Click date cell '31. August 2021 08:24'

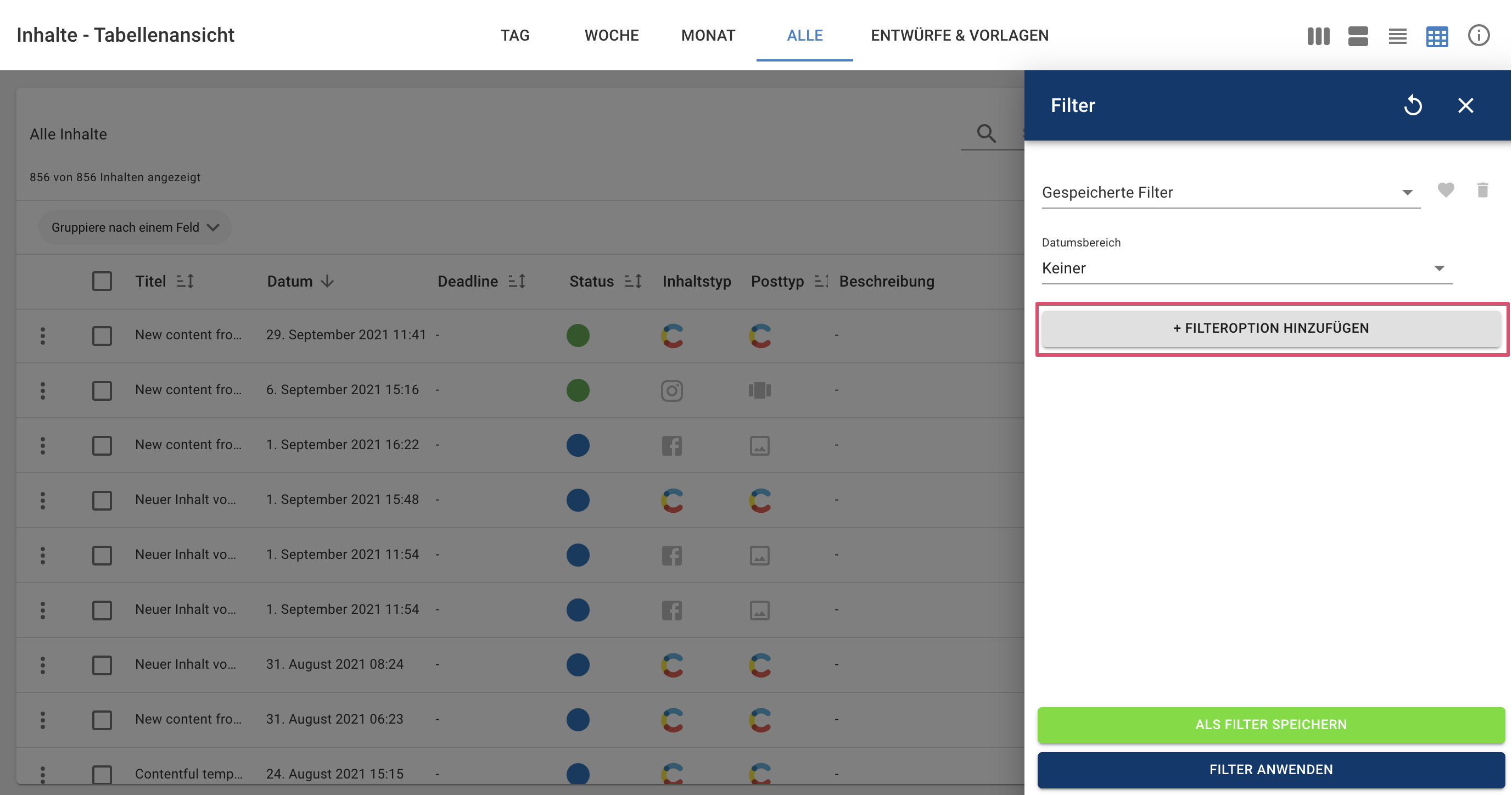[334, 664]
